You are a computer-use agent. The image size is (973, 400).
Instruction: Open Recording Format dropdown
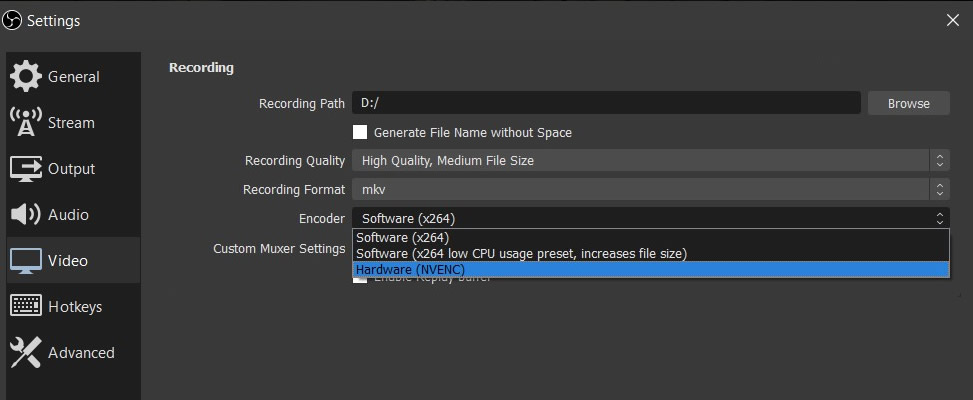(650, 189)
